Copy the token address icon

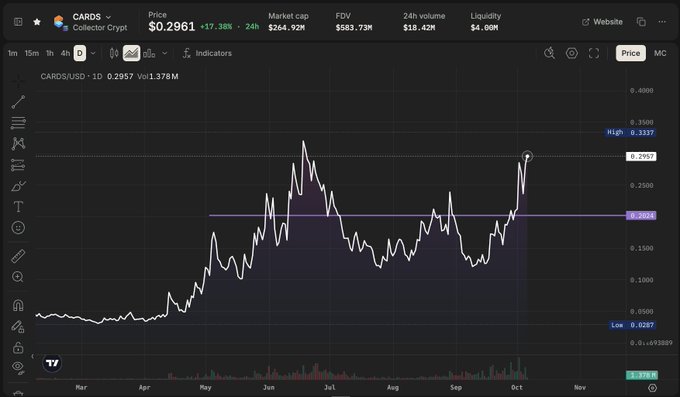[x=641, y=22]
